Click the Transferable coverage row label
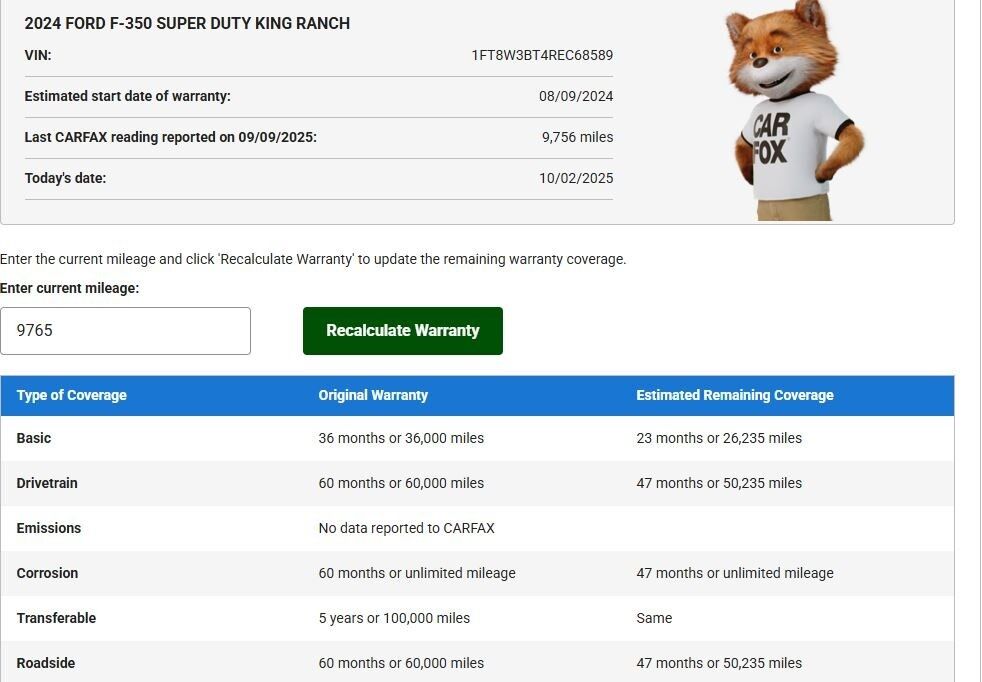Viewport: 982px width, 682px height. pos(56,618)
